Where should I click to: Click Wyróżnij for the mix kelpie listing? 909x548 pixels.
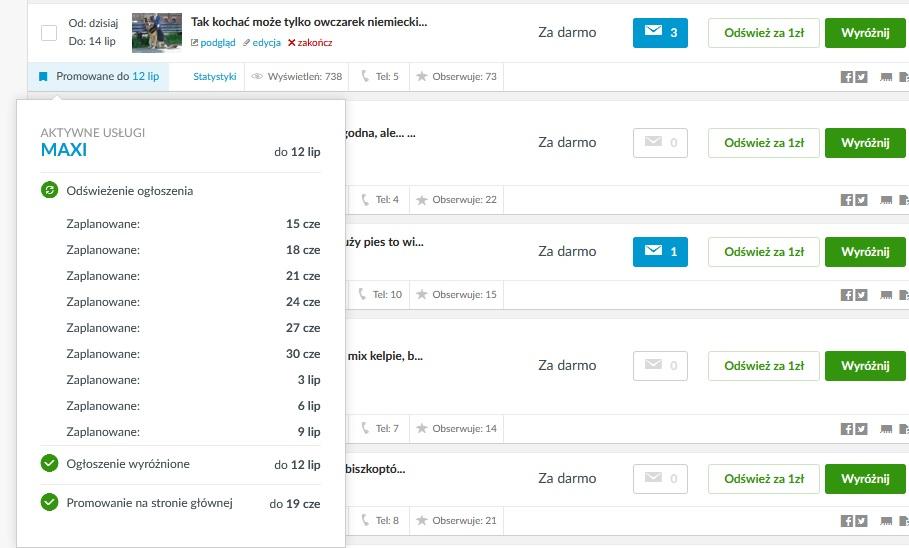click(865, 366)
